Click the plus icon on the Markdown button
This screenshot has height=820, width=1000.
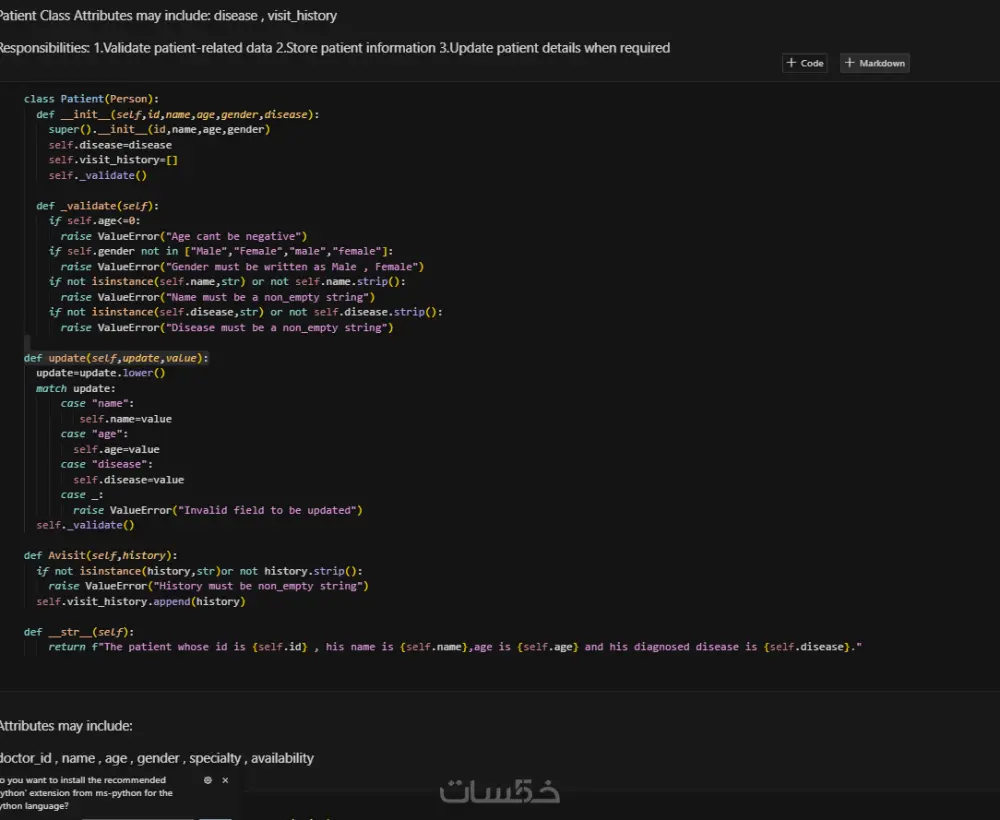(849, 62)
